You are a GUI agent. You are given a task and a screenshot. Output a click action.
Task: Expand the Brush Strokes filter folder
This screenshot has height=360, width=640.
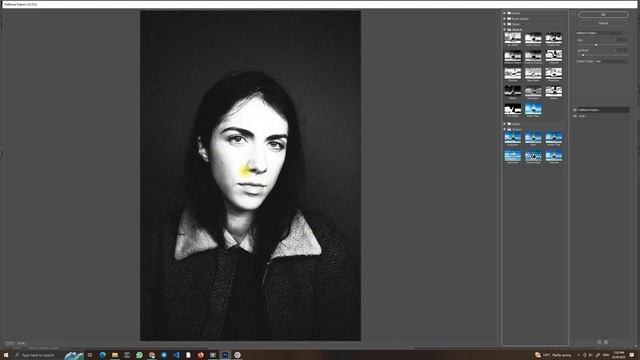504,18
